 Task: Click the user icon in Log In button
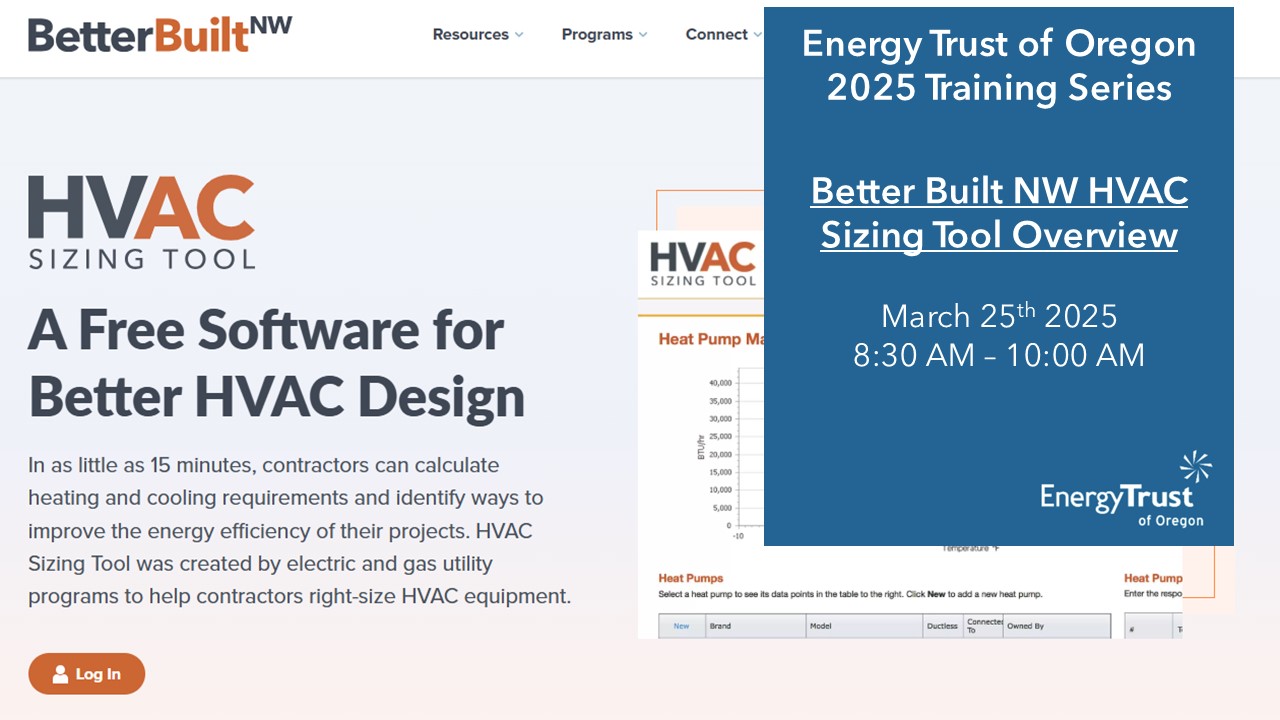(61, 674)
